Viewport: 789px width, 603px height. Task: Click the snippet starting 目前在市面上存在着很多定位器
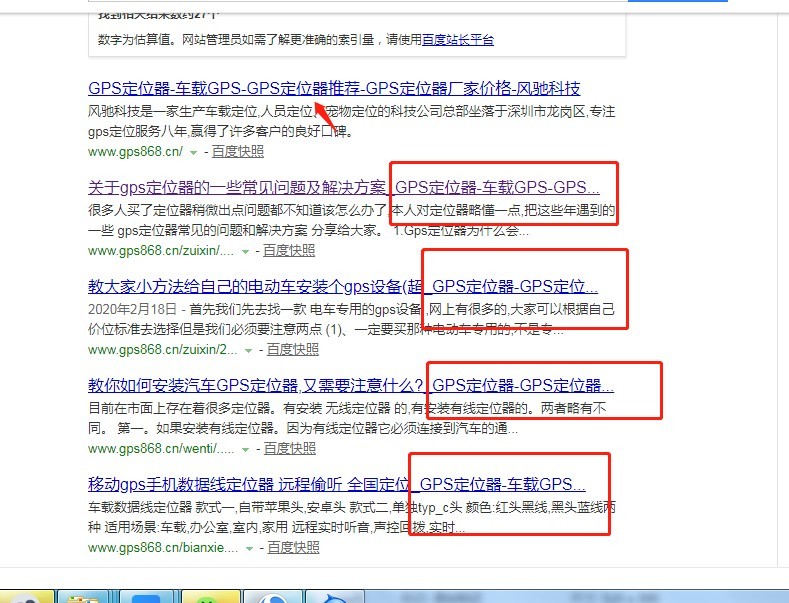point(347,418)
